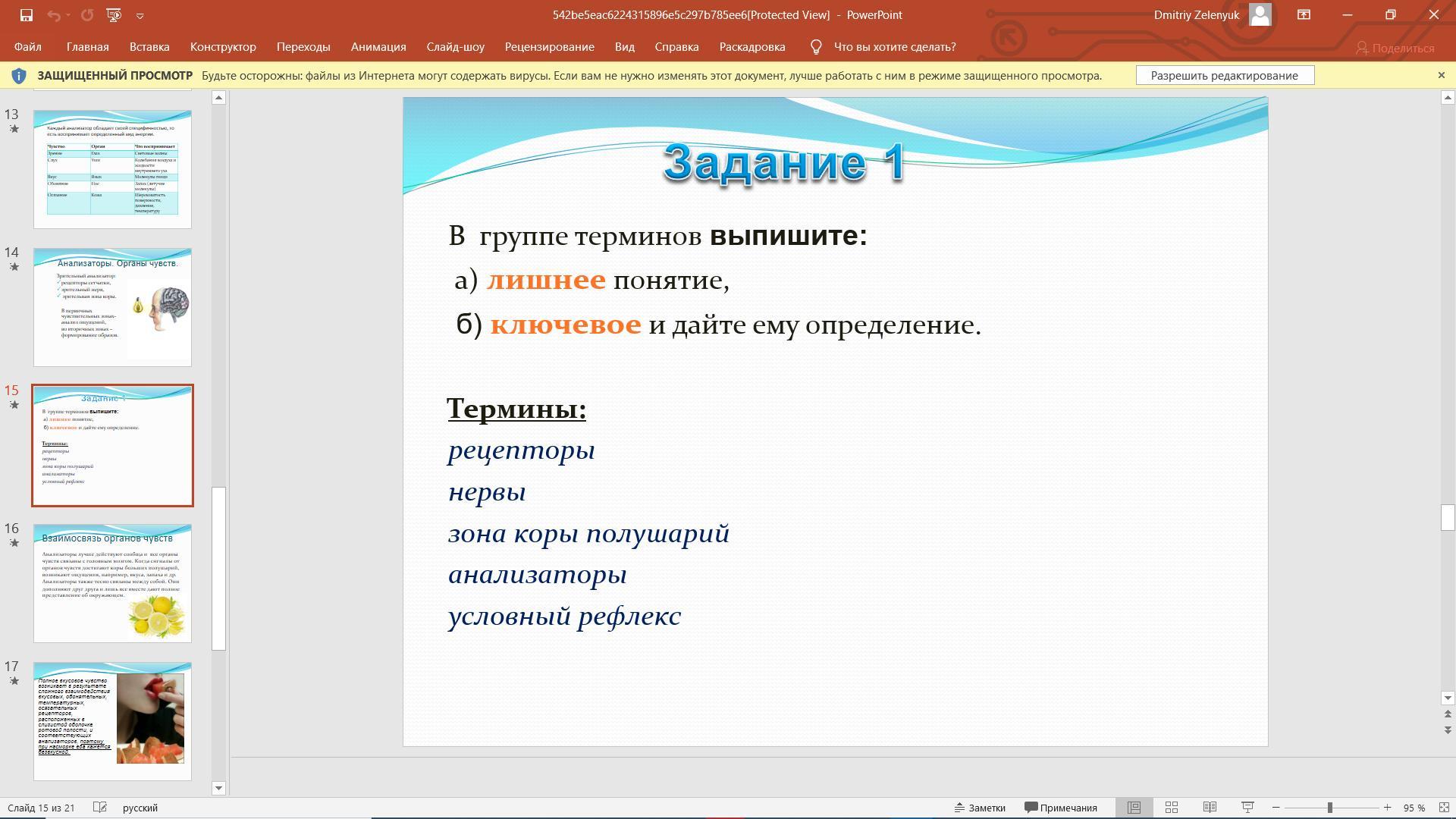Click the zoom slider handle

coord(1330,808)
